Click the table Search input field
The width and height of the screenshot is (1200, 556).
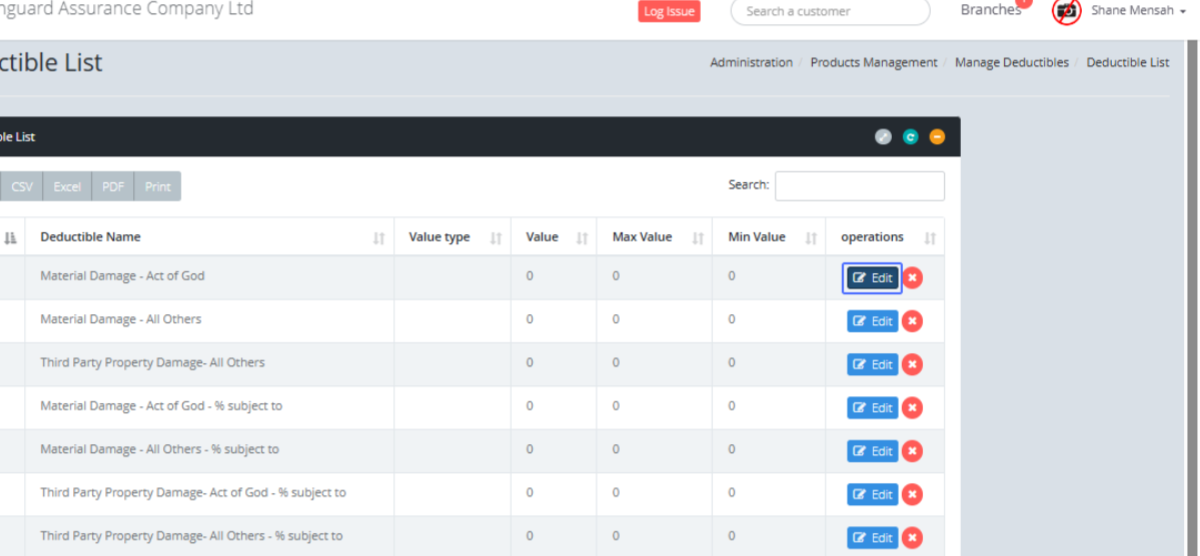click(x=859, y=186)
